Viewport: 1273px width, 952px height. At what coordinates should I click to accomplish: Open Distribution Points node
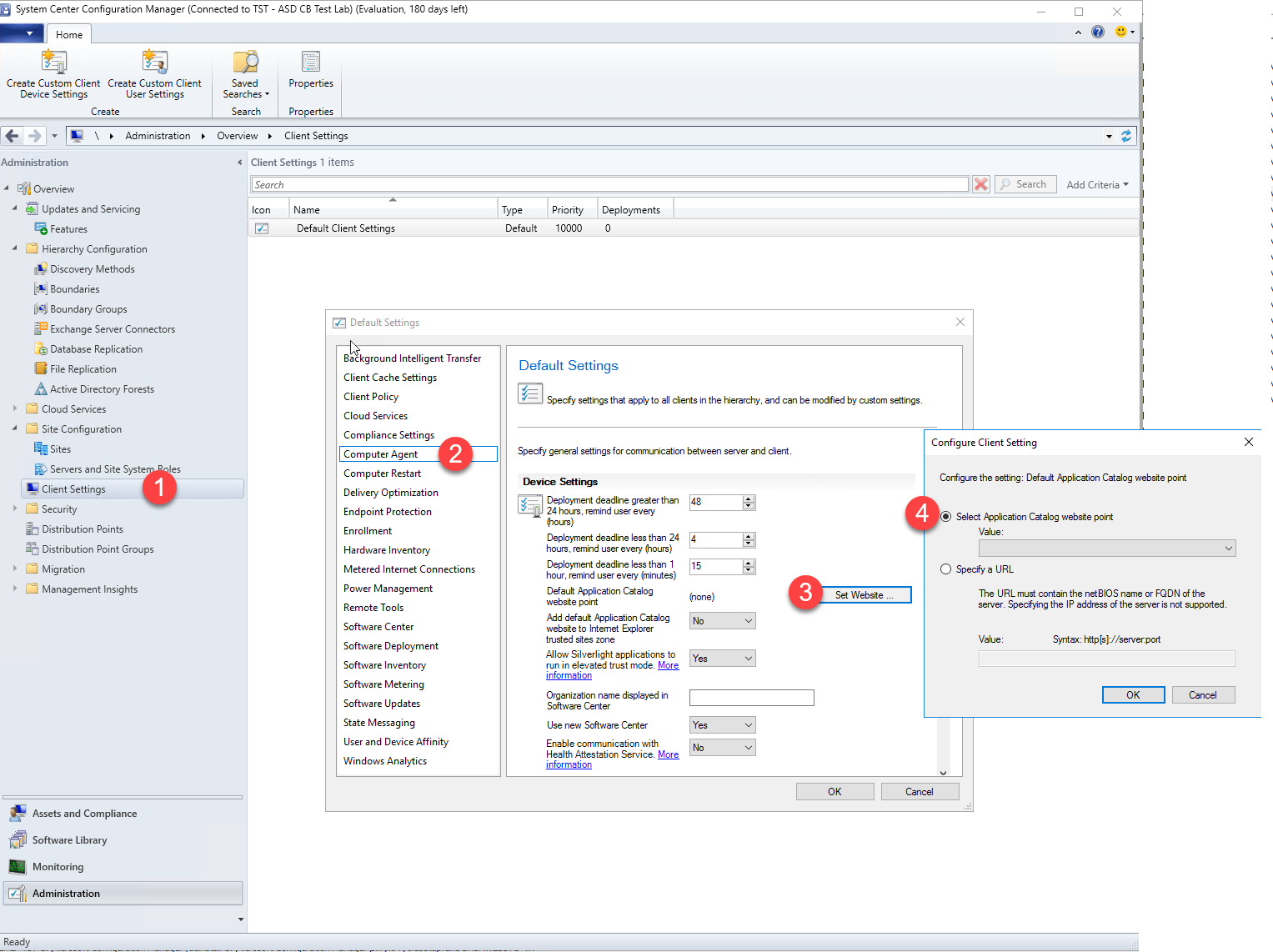point(82,529)
